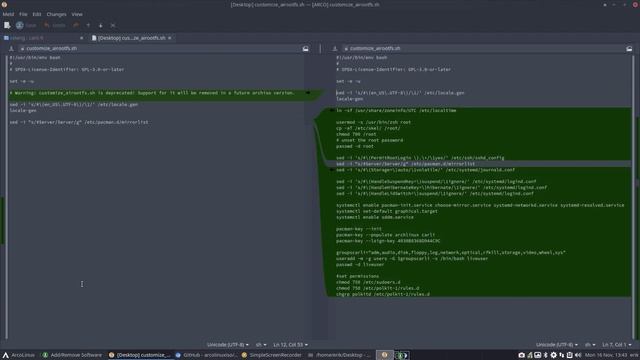The height and width of the screenshot is (360, 640).
Task: Click the Save button in toolbar
Action: (26, 25)
